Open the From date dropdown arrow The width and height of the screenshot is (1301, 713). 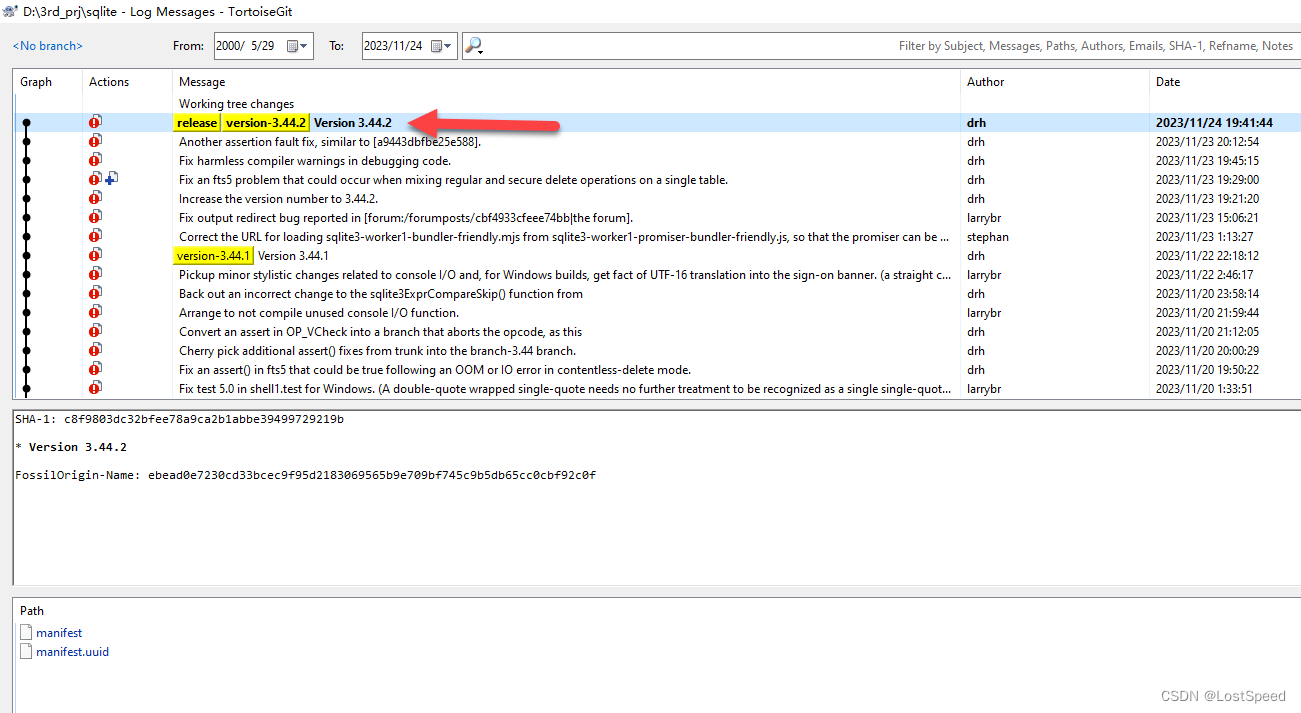tap(304, 45)
